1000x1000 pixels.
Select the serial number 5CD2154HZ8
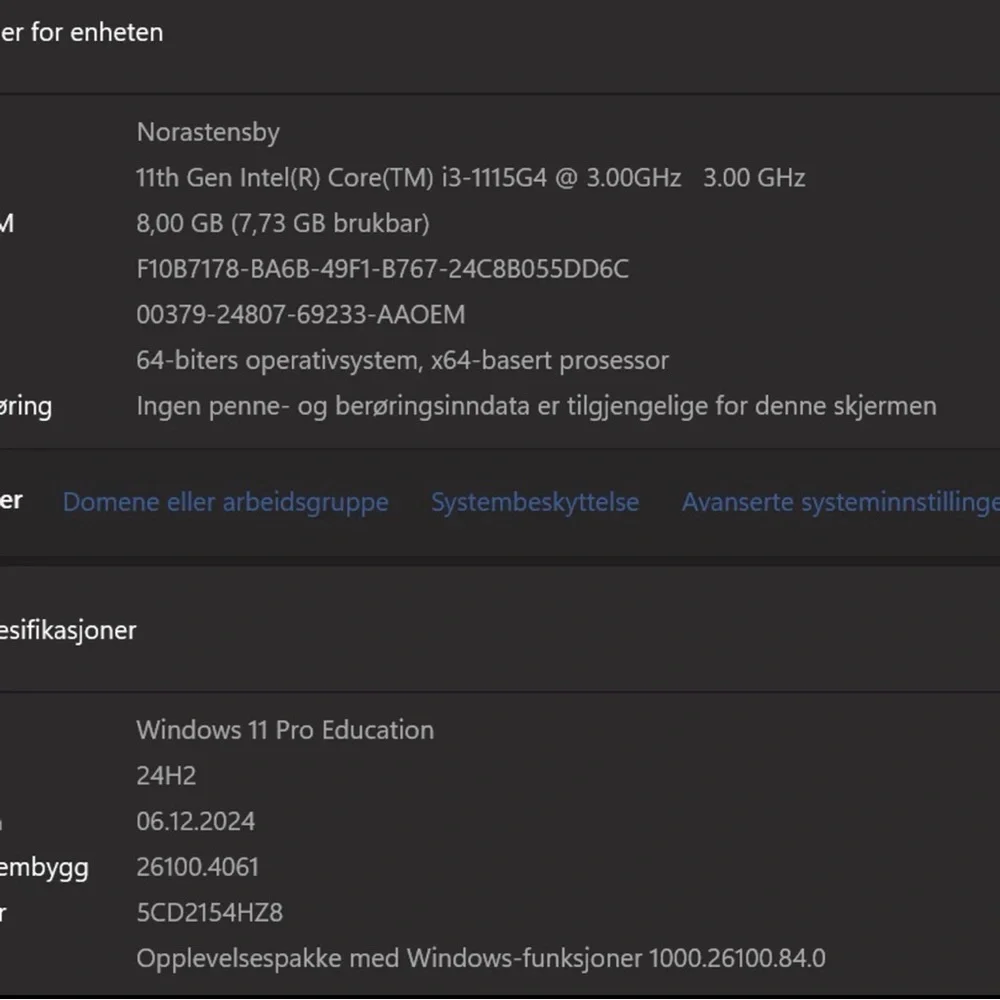[x=209, y=913]
